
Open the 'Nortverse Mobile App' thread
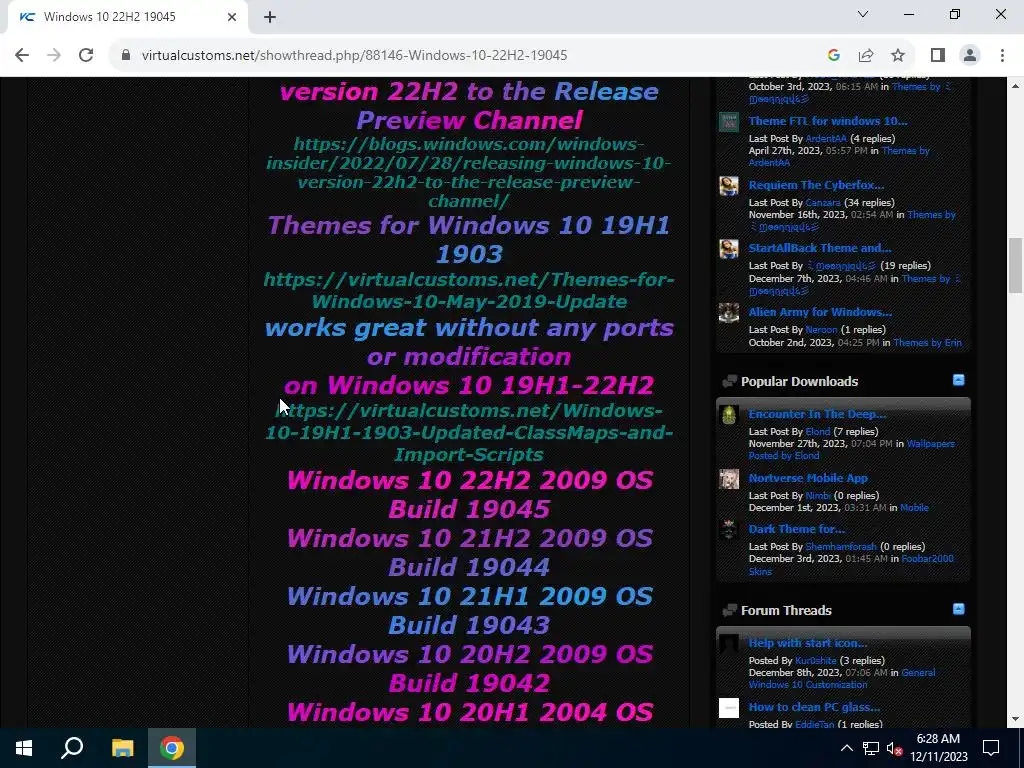pos(808,478)
